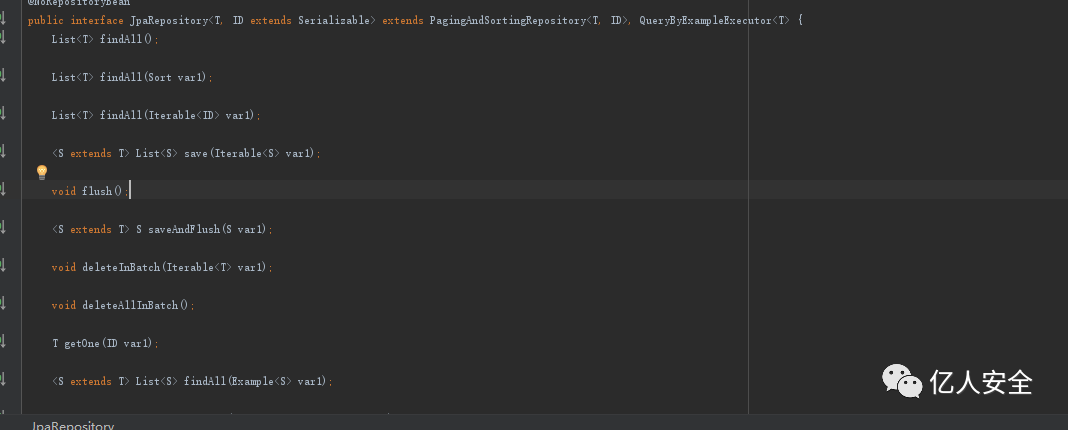The height and width of the screenshot is (430, 1068).
Task: Click gutter arrow beside findAll(Iterable<ID> var1)
Action: click(x=3, y=114)
